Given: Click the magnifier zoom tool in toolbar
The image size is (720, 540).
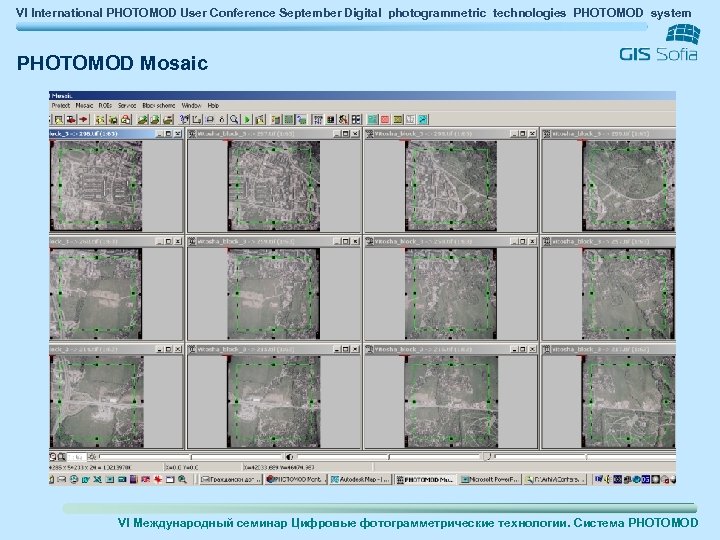Looking at the screenshot, I should pos(235,119).
